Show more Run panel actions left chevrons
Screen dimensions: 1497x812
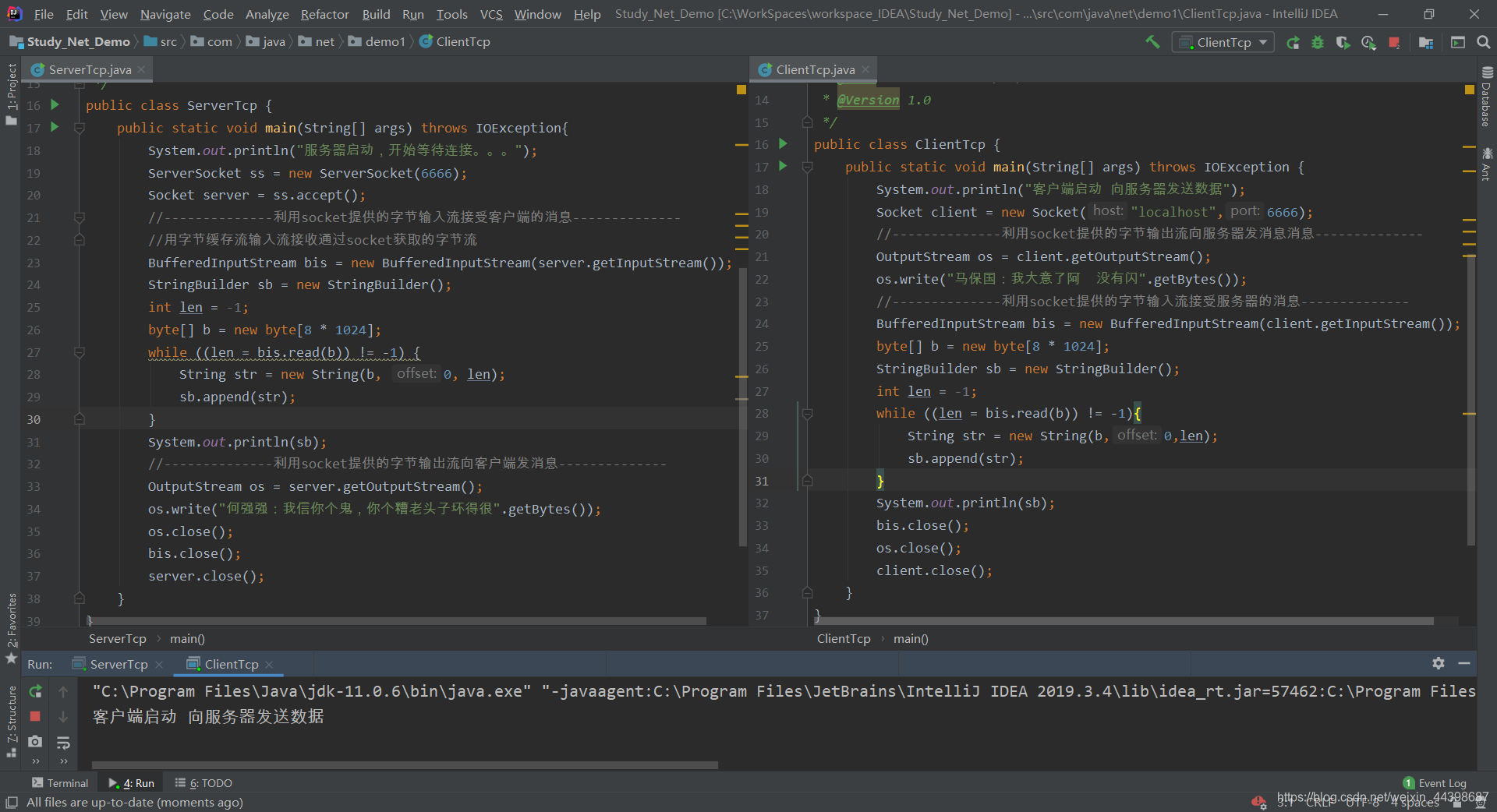(x=35, y=761)
